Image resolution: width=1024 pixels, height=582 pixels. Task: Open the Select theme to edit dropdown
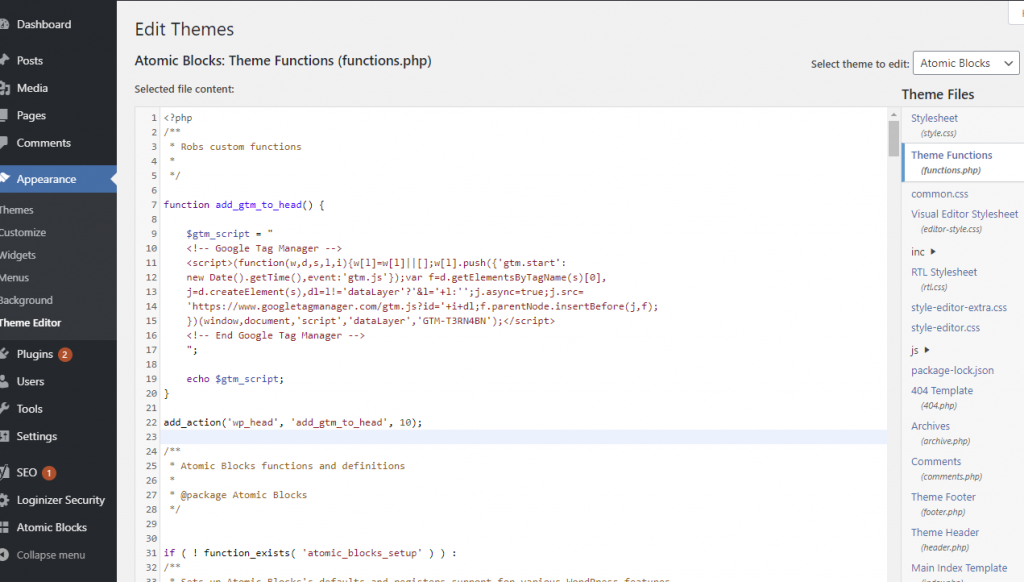[965, 63]
